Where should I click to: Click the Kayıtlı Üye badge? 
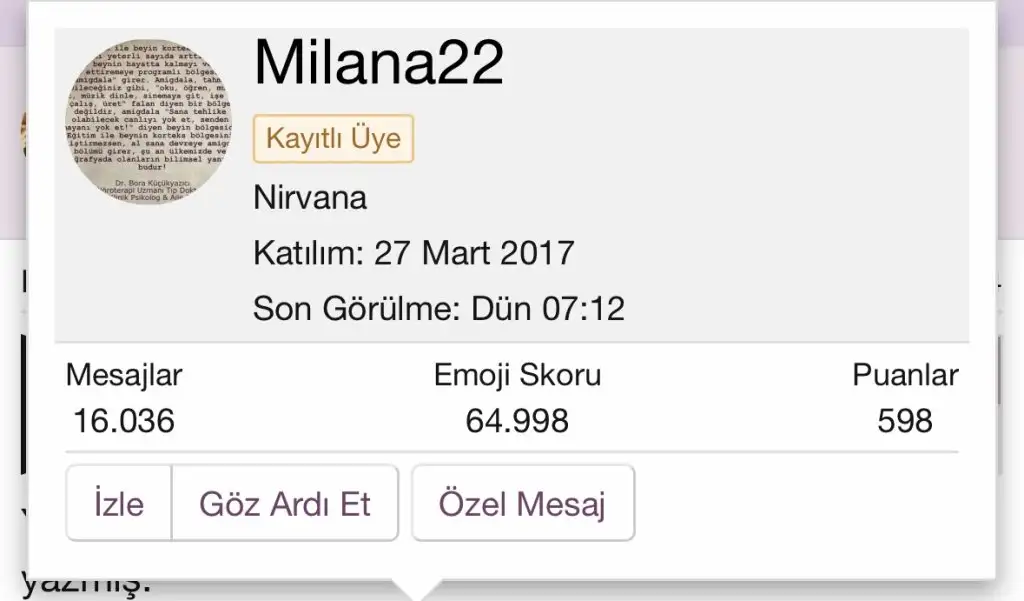coord(333,138)
